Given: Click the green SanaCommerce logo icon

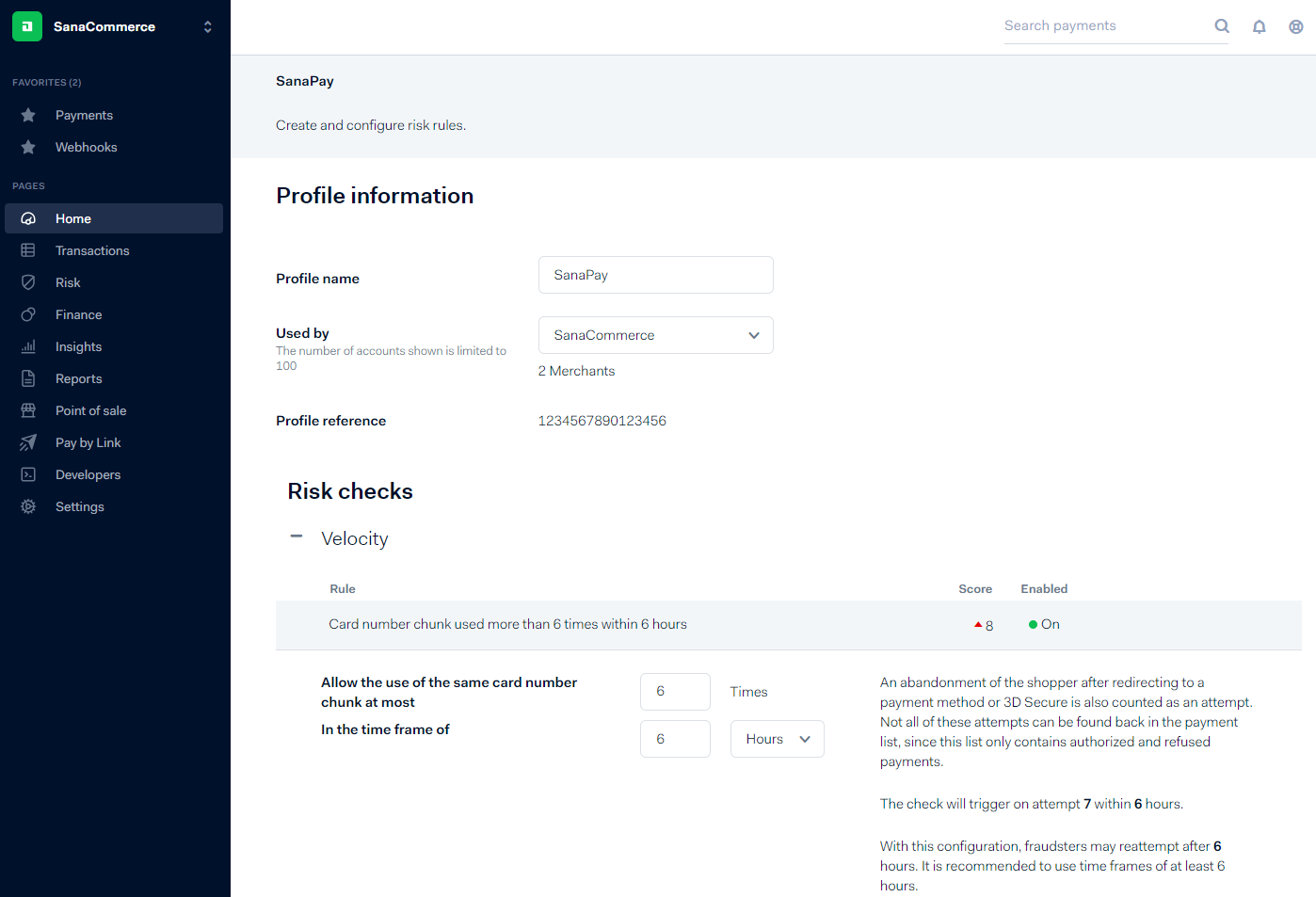Looking at the screenshot, I should tap(27, 26).
